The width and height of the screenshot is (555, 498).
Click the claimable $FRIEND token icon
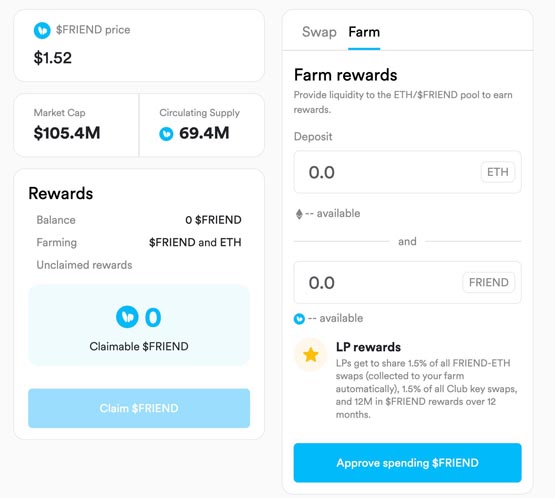[x=127, y=317]
